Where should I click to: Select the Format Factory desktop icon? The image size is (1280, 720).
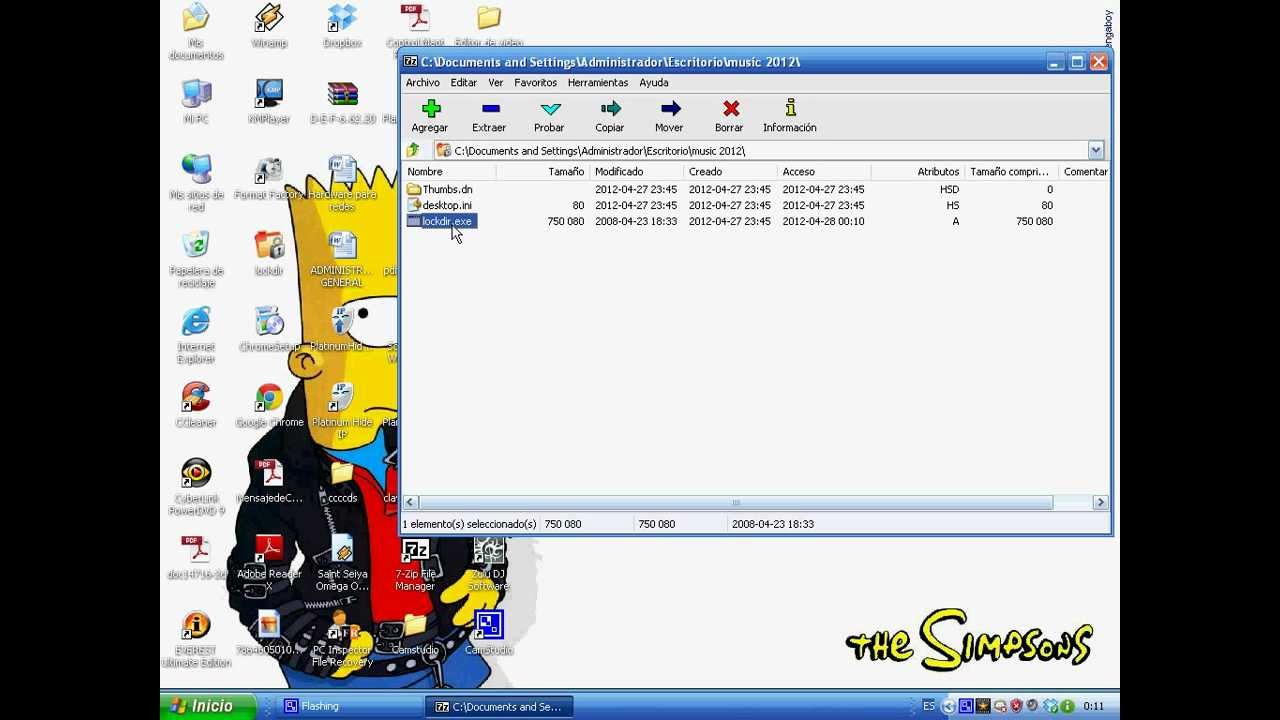coord(269,178)
